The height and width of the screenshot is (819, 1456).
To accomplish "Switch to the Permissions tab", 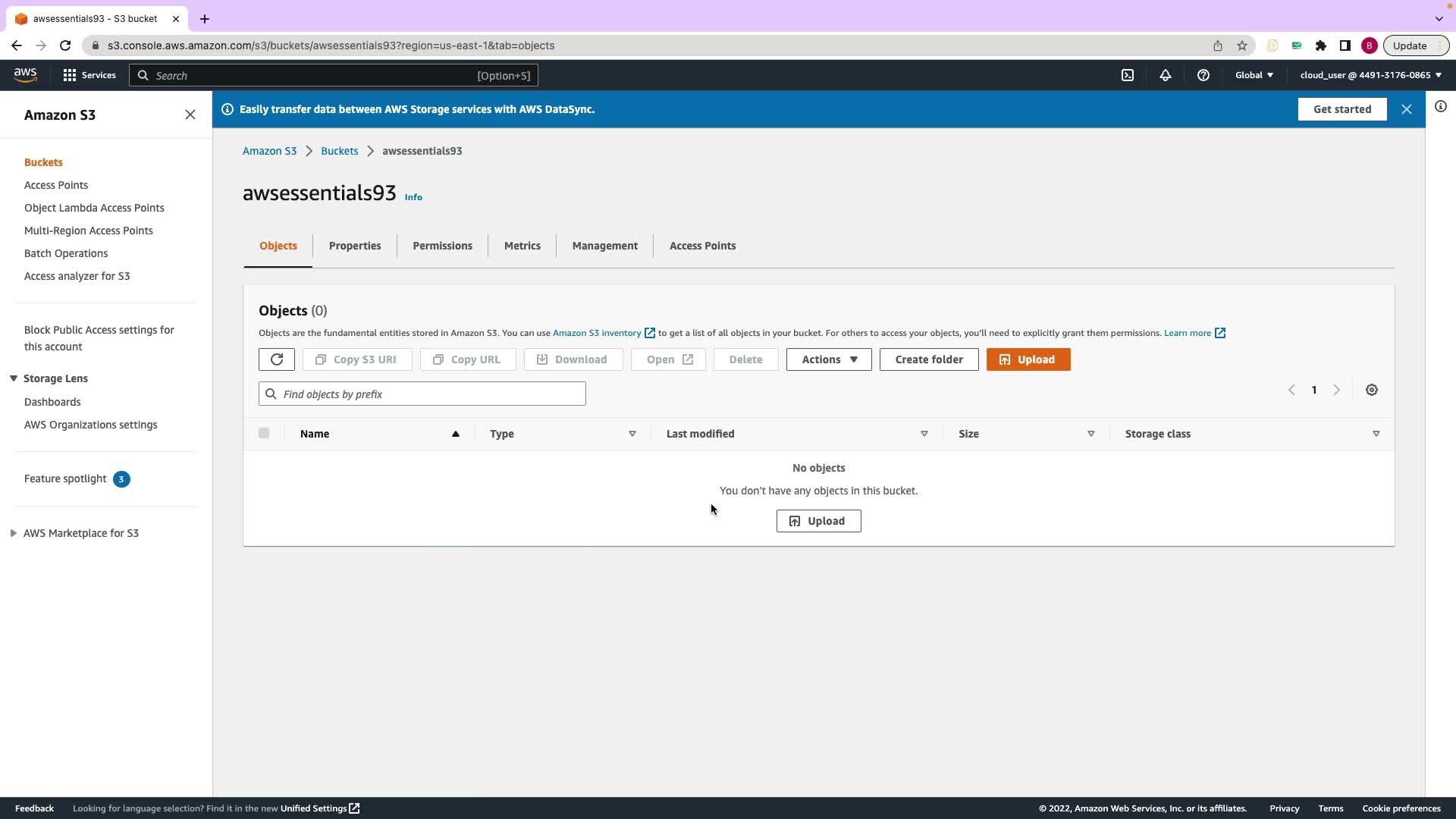I will point(442,246).
